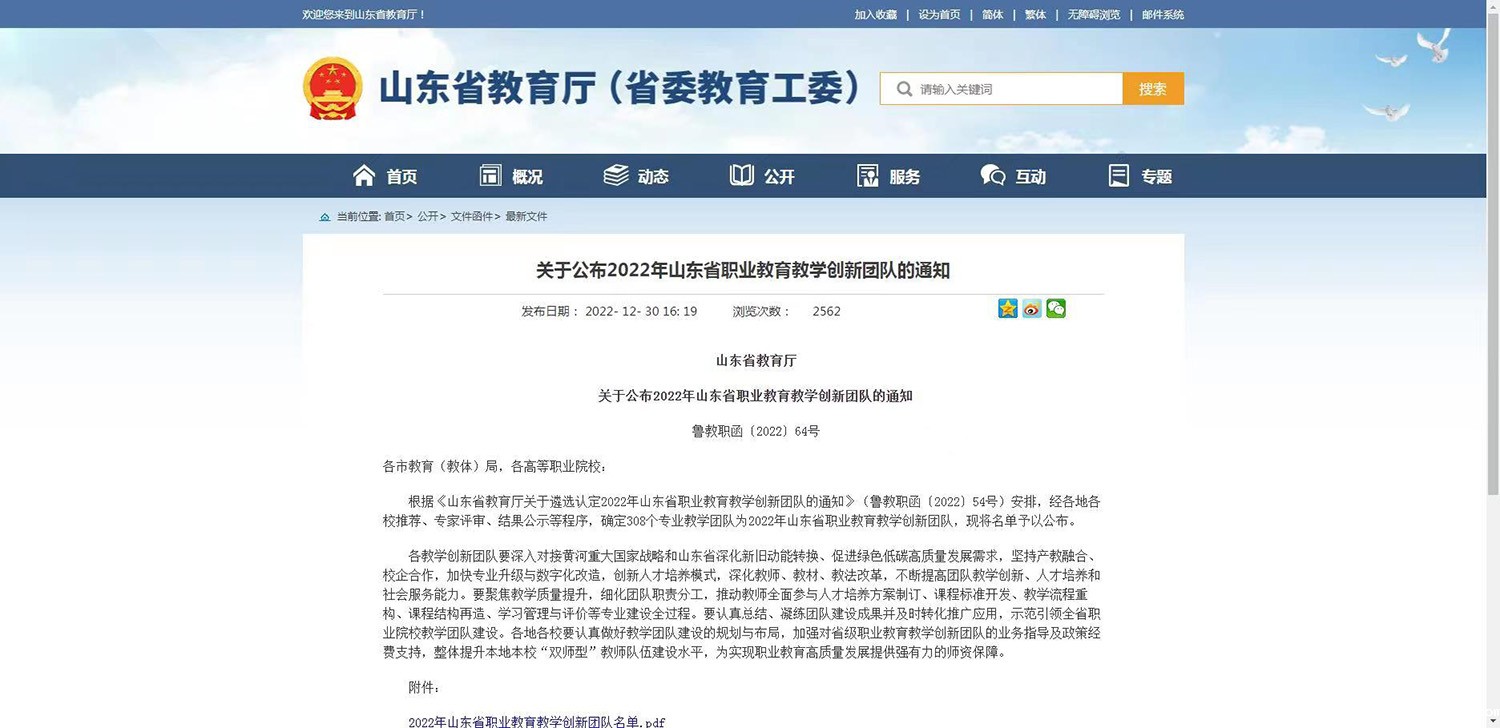Click 公开 in breadcrumb
The image size is (1500, 728).
427,217
